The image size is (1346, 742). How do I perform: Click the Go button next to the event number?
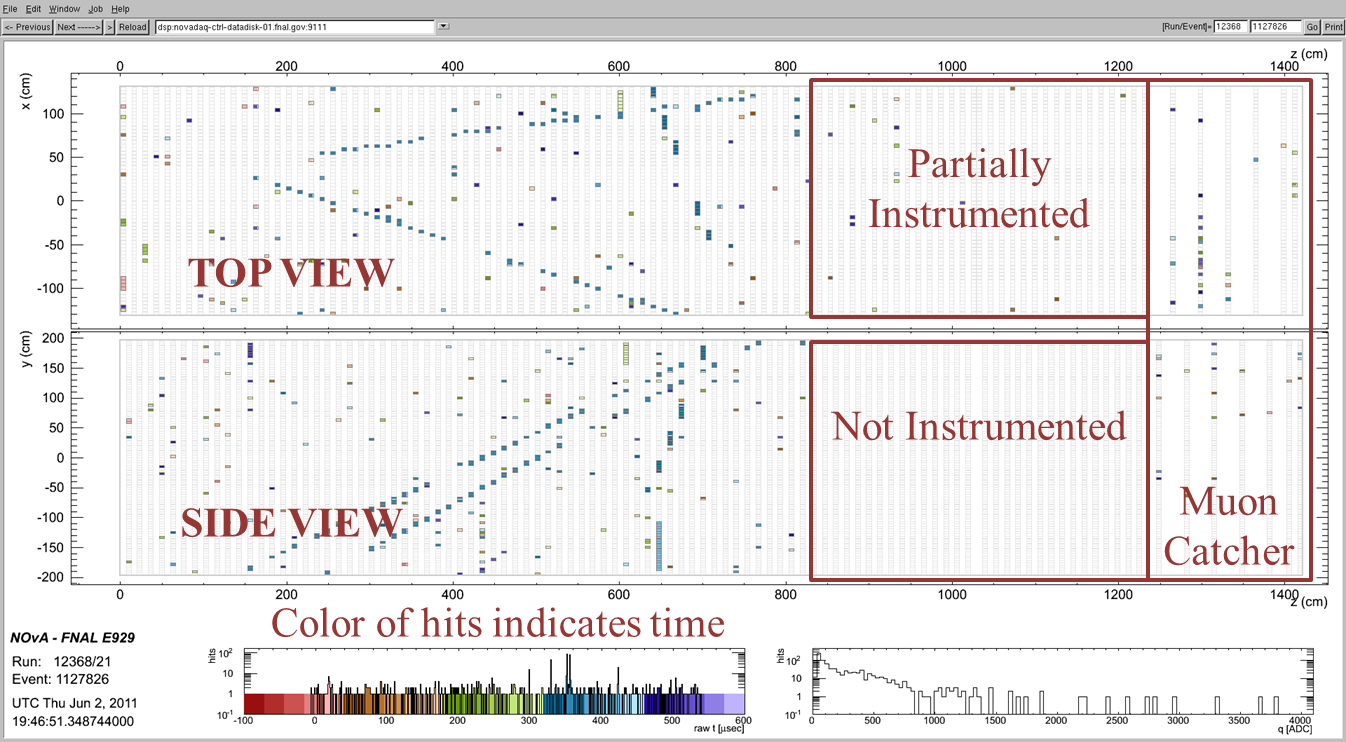coord(1312,27)
